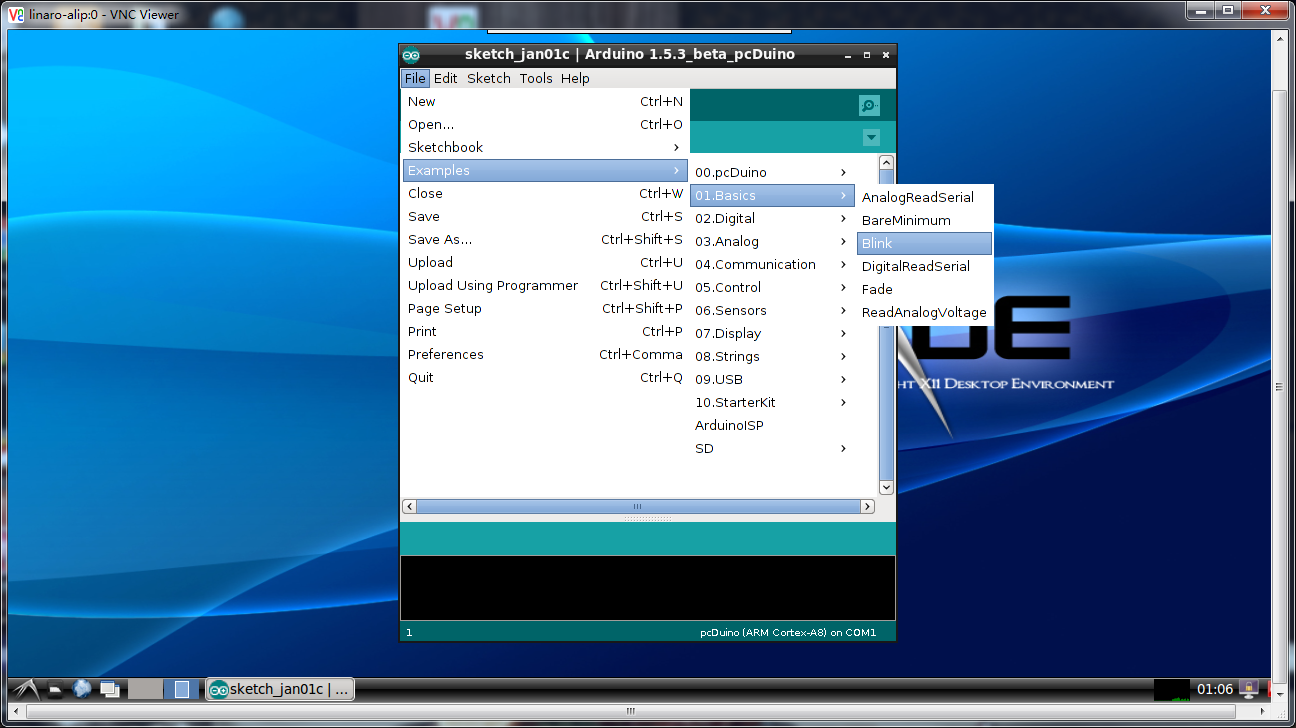1296x728 pixels.
Task: Click pcDuino board status text
Action: click(788, 632)
